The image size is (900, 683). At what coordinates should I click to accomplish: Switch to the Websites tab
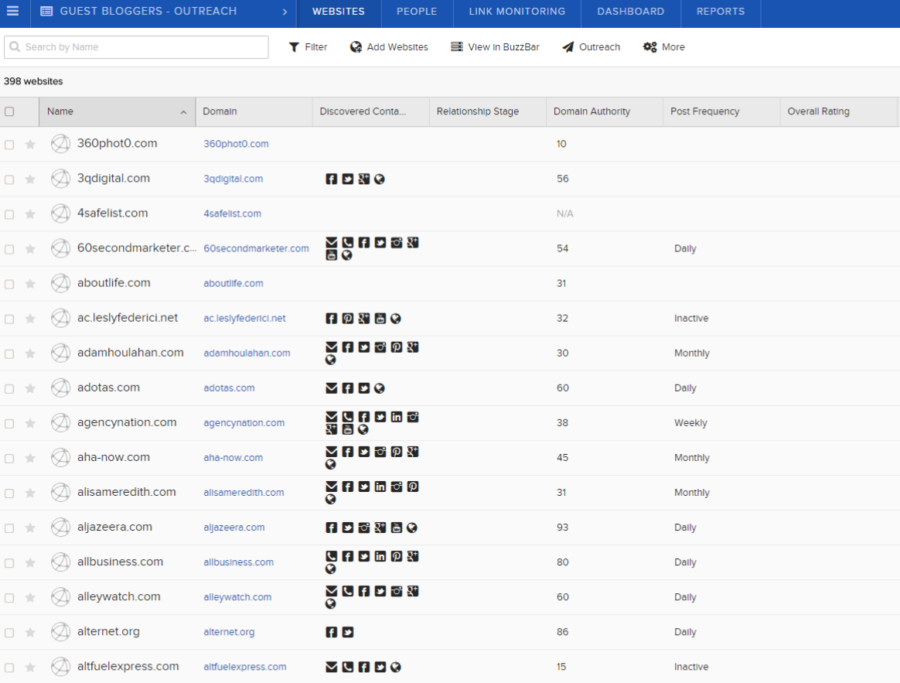[338, 11]
